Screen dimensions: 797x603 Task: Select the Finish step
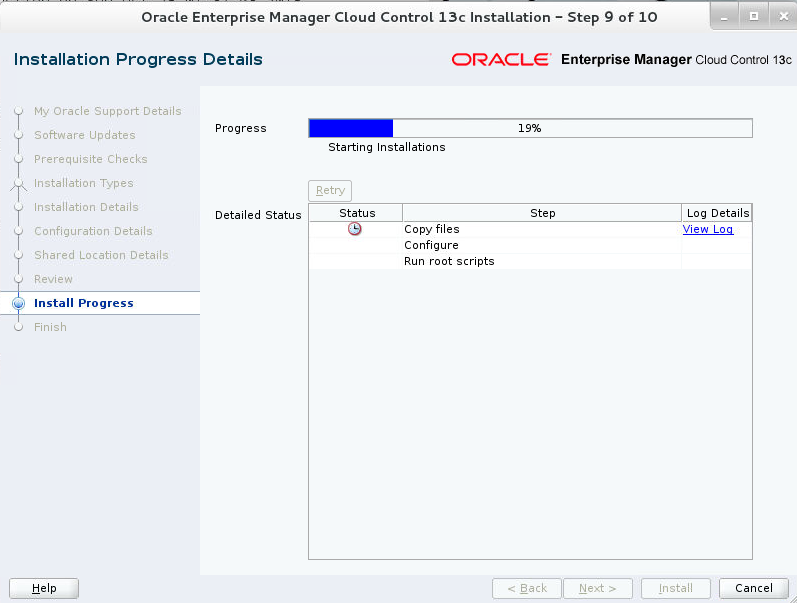click(50, 327)
